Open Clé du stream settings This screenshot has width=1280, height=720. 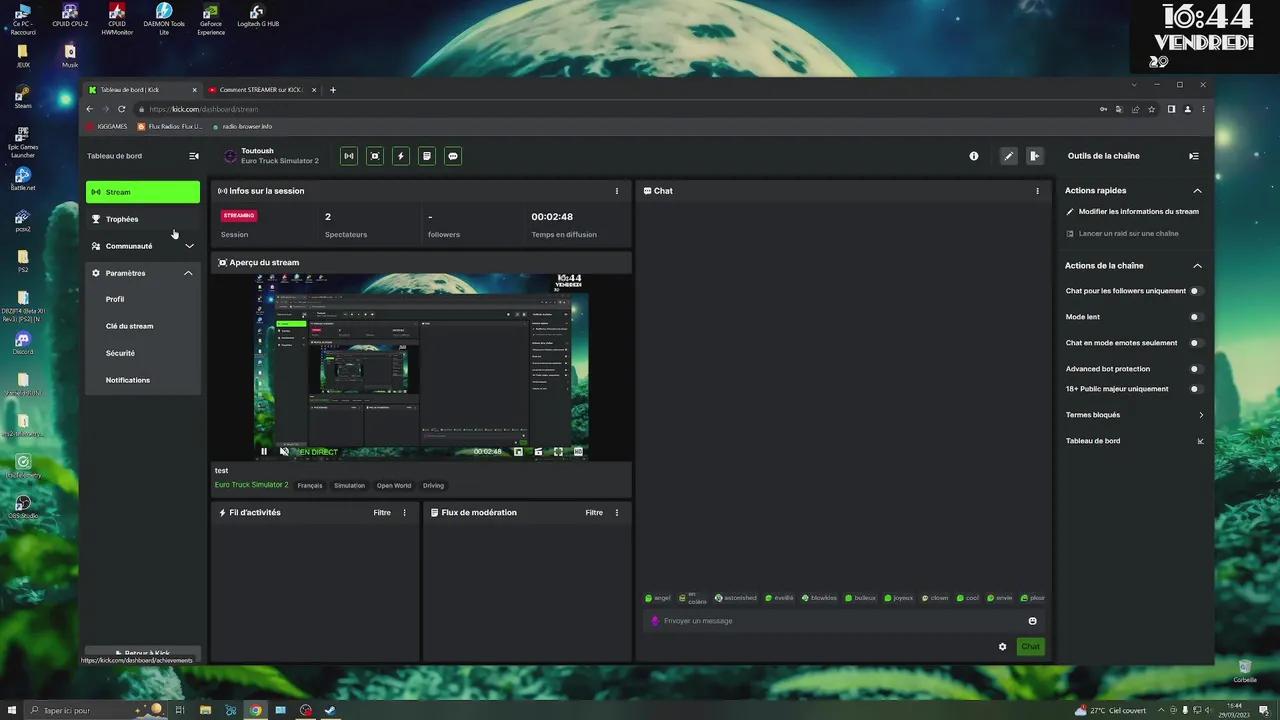coord(130,326)
